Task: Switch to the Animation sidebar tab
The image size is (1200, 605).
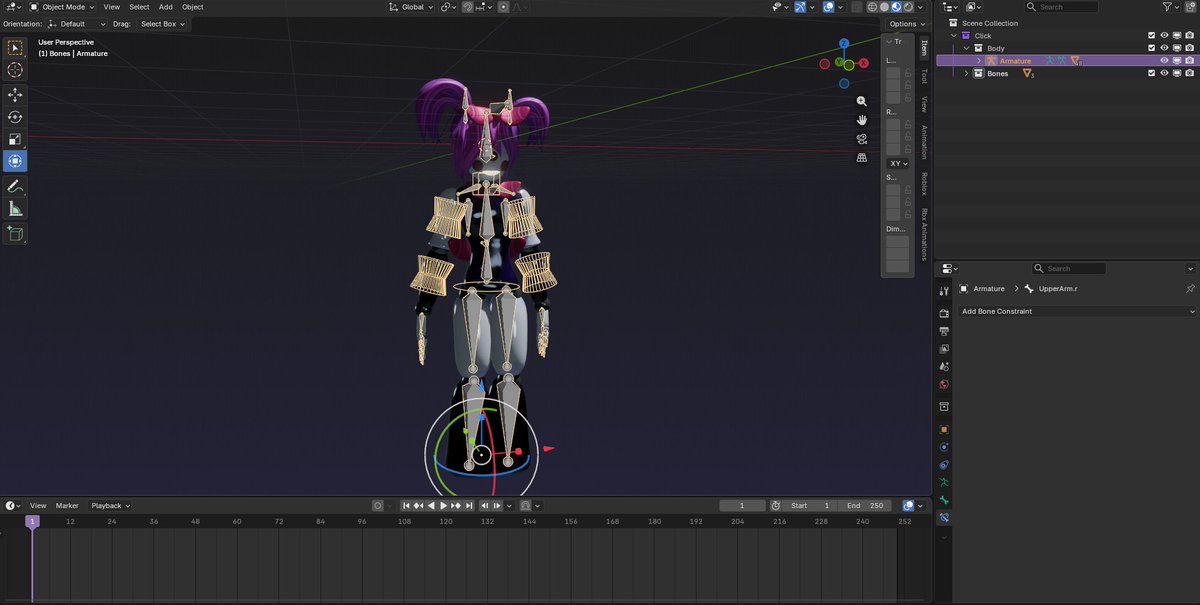Action: tap(924, 141)
